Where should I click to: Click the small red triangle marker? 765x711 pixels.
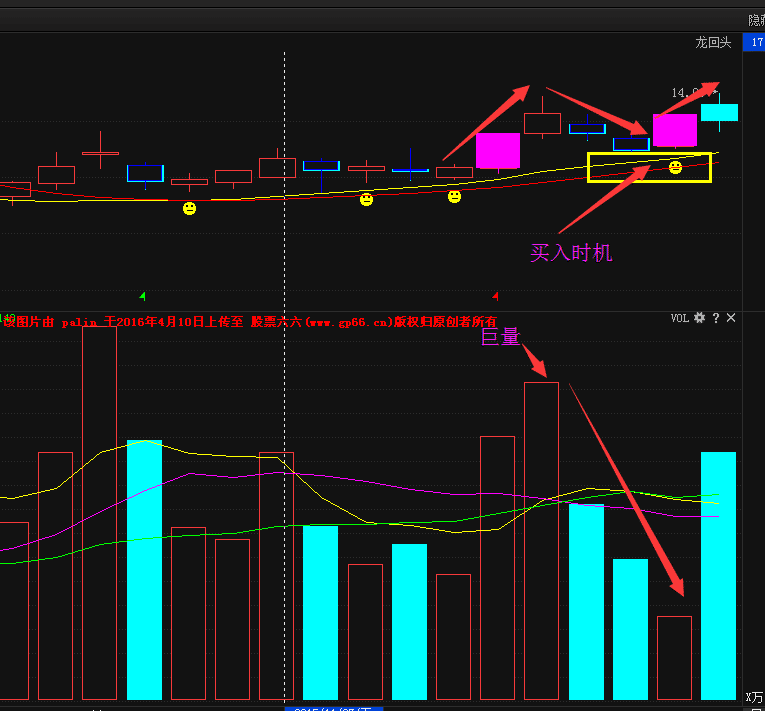point(496,296)
